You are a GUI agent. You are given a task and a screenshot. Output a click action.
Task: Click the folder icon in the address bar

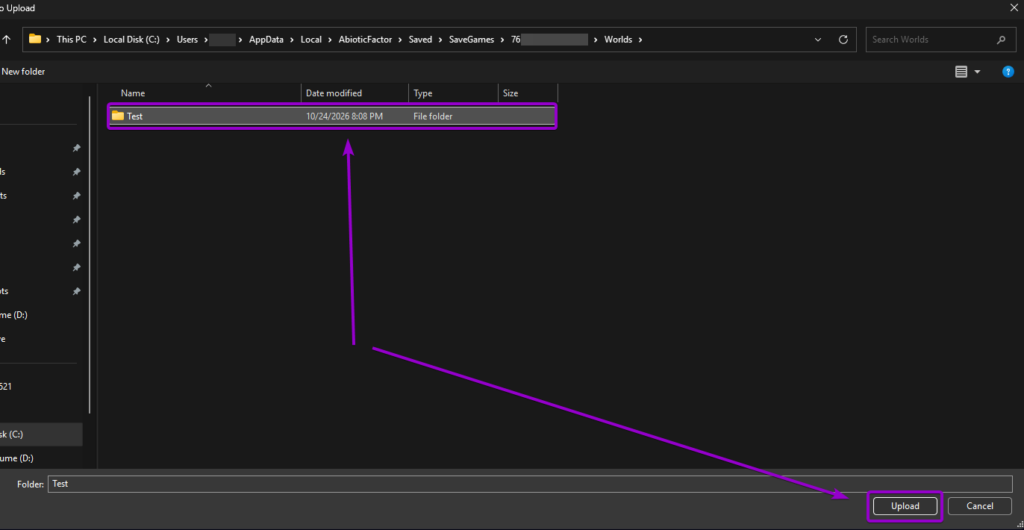35,39
